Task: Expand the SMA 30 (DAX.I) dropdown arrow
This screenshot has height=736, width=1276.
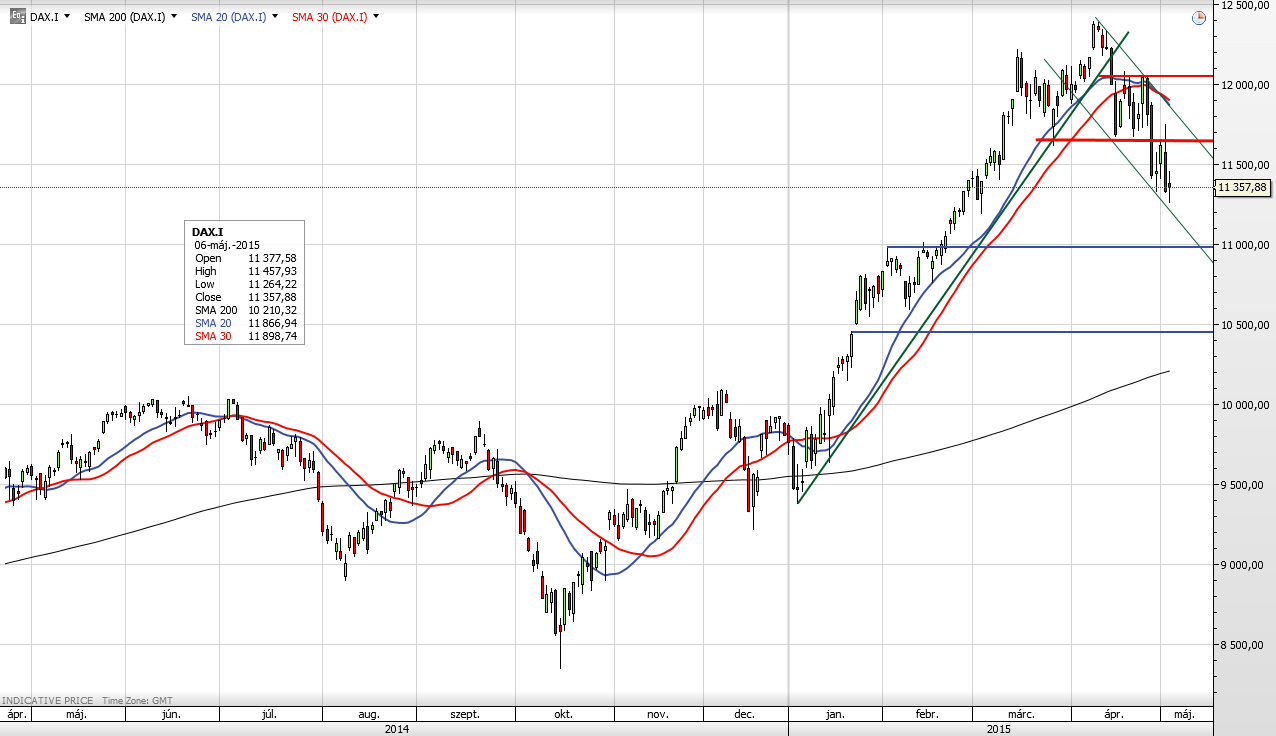Action: coord(376,17)
